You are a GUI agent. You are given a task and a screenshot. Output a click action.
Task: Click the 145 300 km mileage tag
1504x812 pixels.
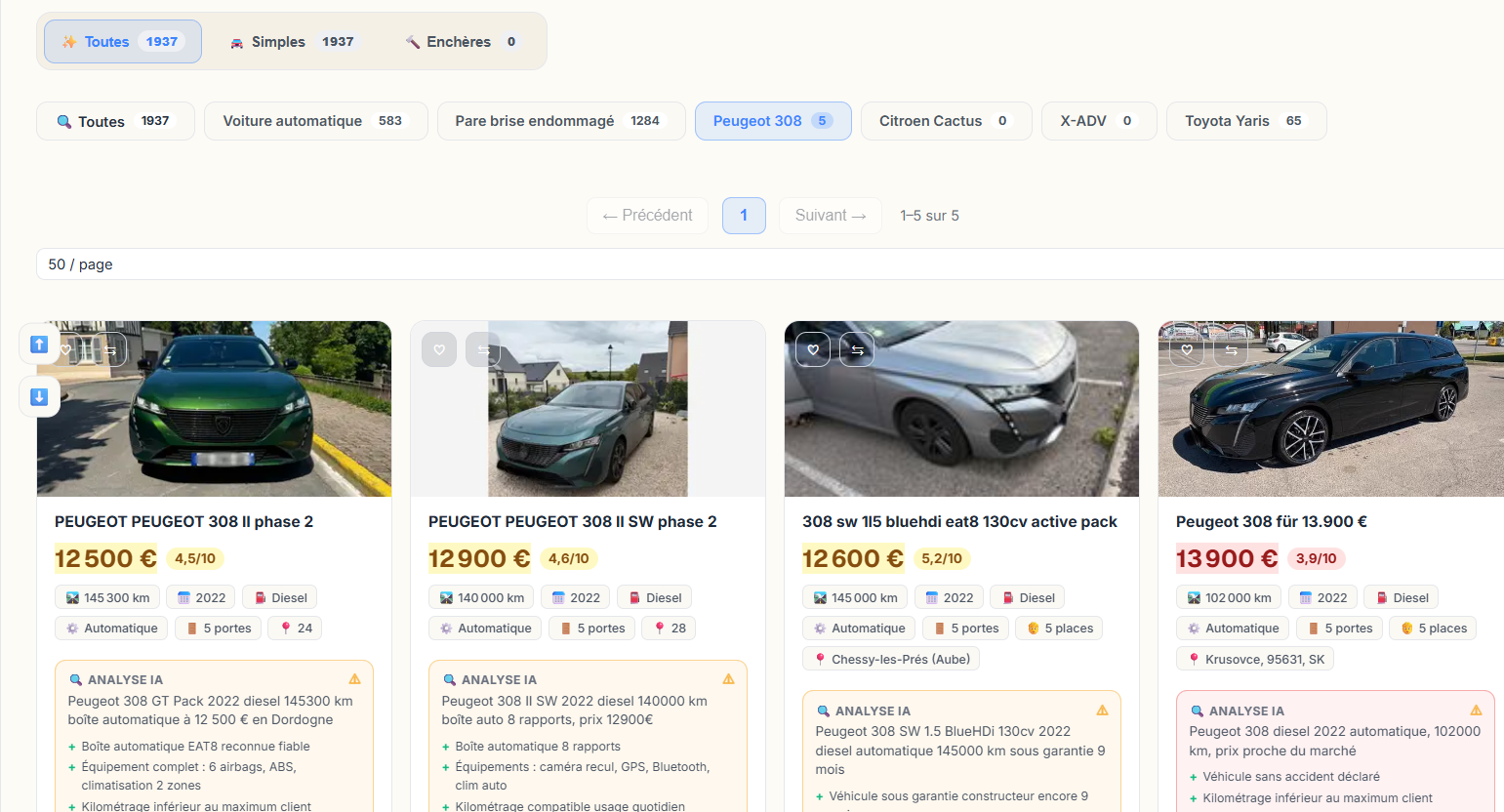coord(107,598)
